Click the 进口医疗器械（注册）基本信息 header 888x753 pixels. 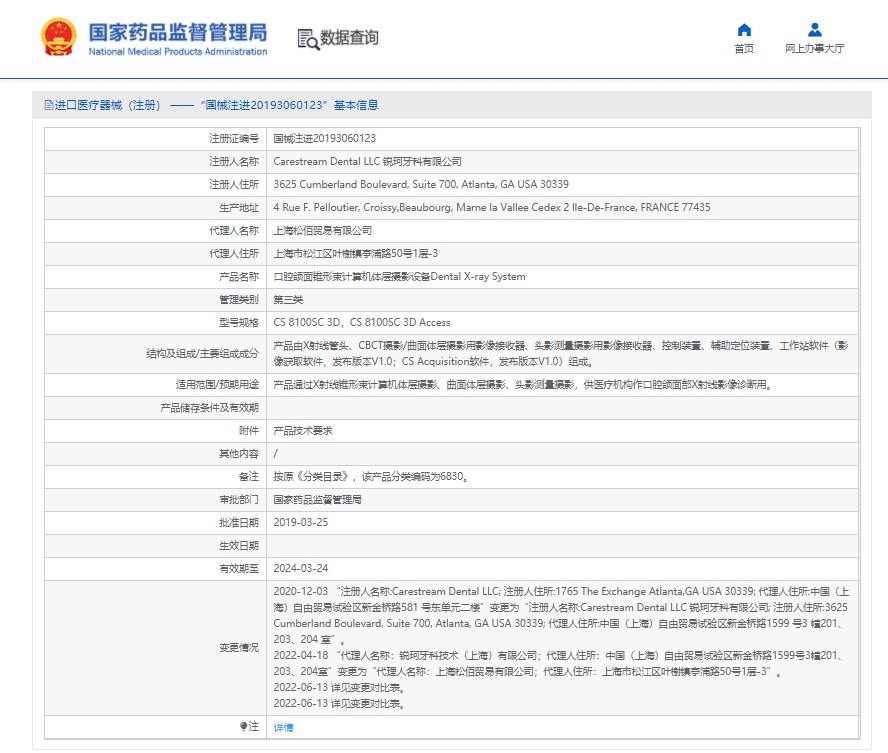(212, 105)
